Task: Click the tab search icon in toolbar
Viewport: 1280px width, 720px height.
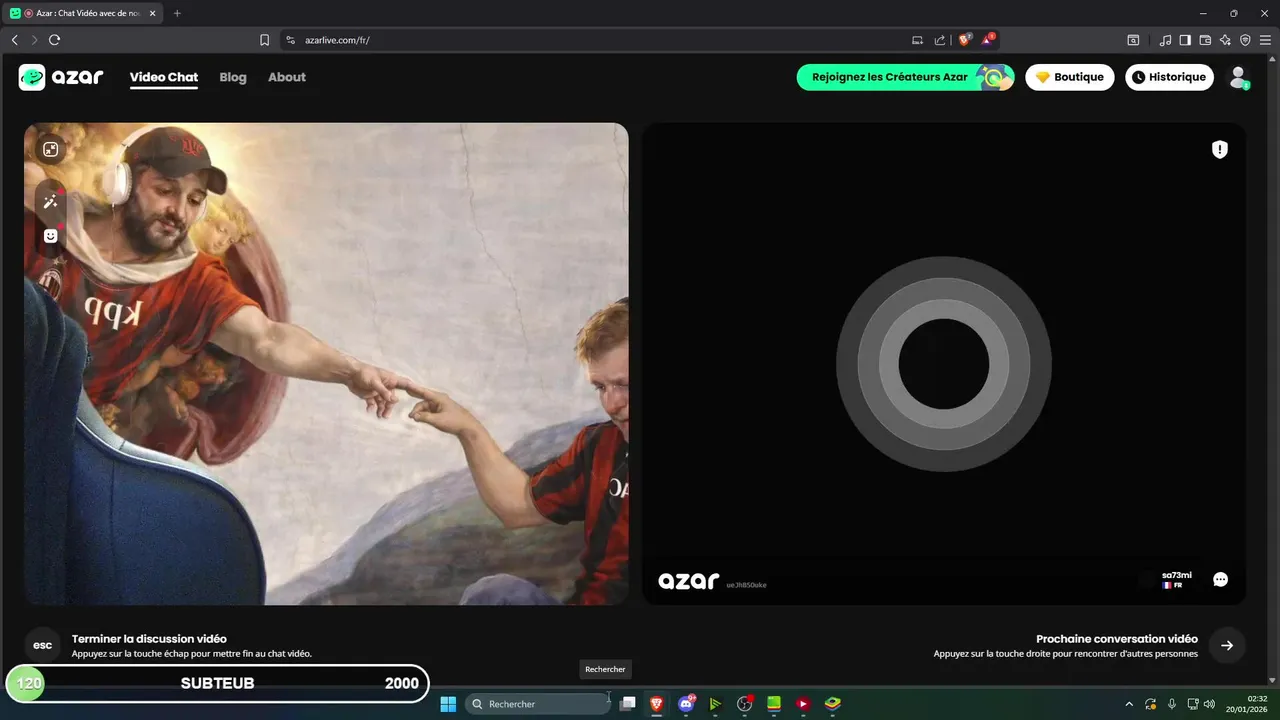Action: tap(1133, 40)
